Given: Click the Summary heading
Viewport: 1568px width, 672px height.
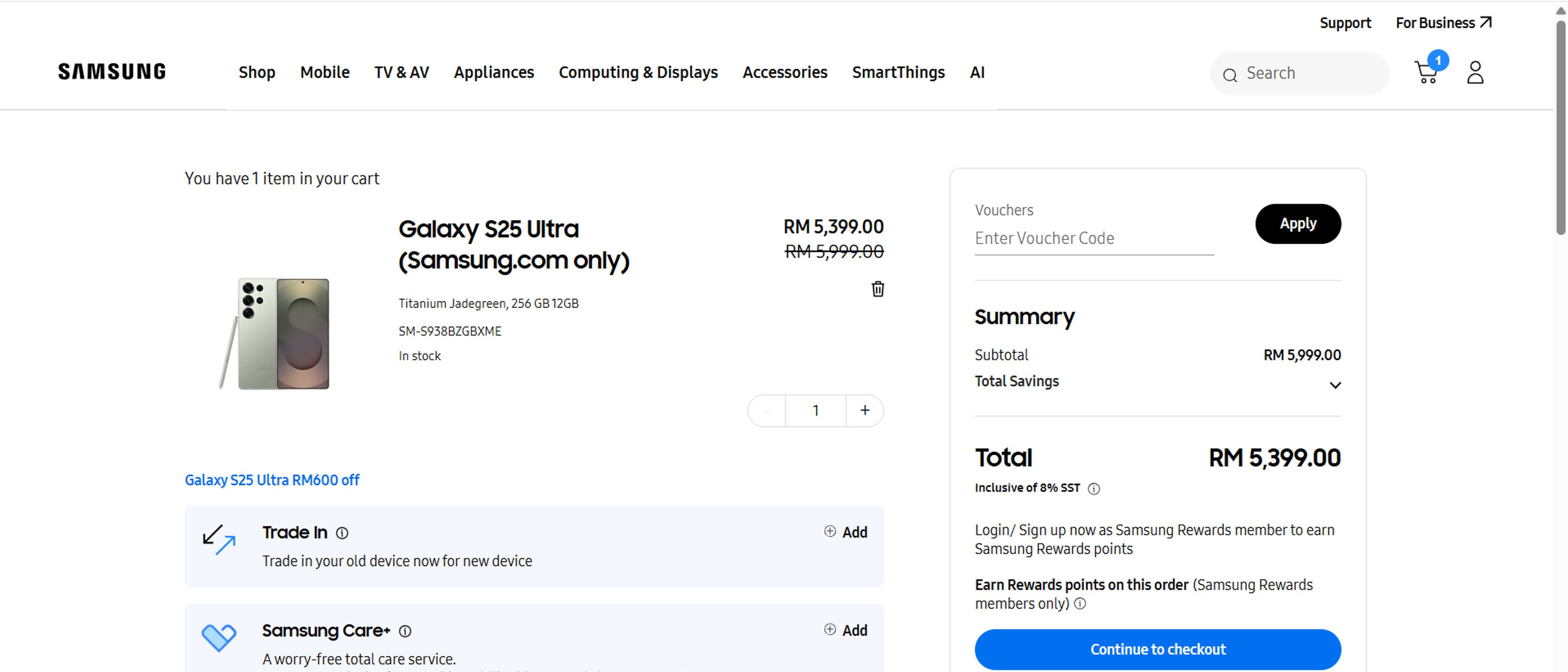Looking at the screenshot, I should point(1025,318).
